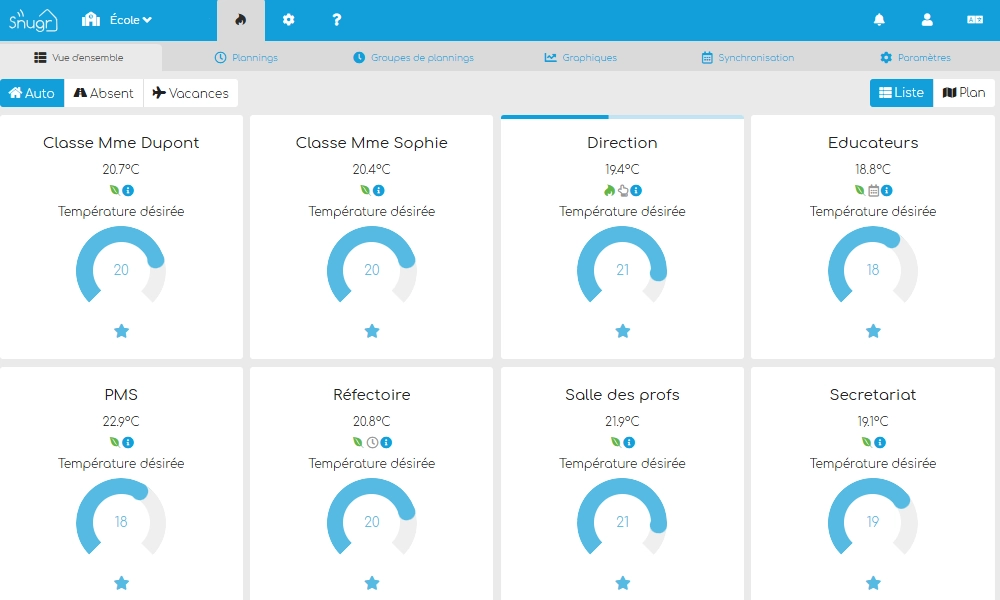Click eco leaf icon for Secretariat

tap(866, 441)
